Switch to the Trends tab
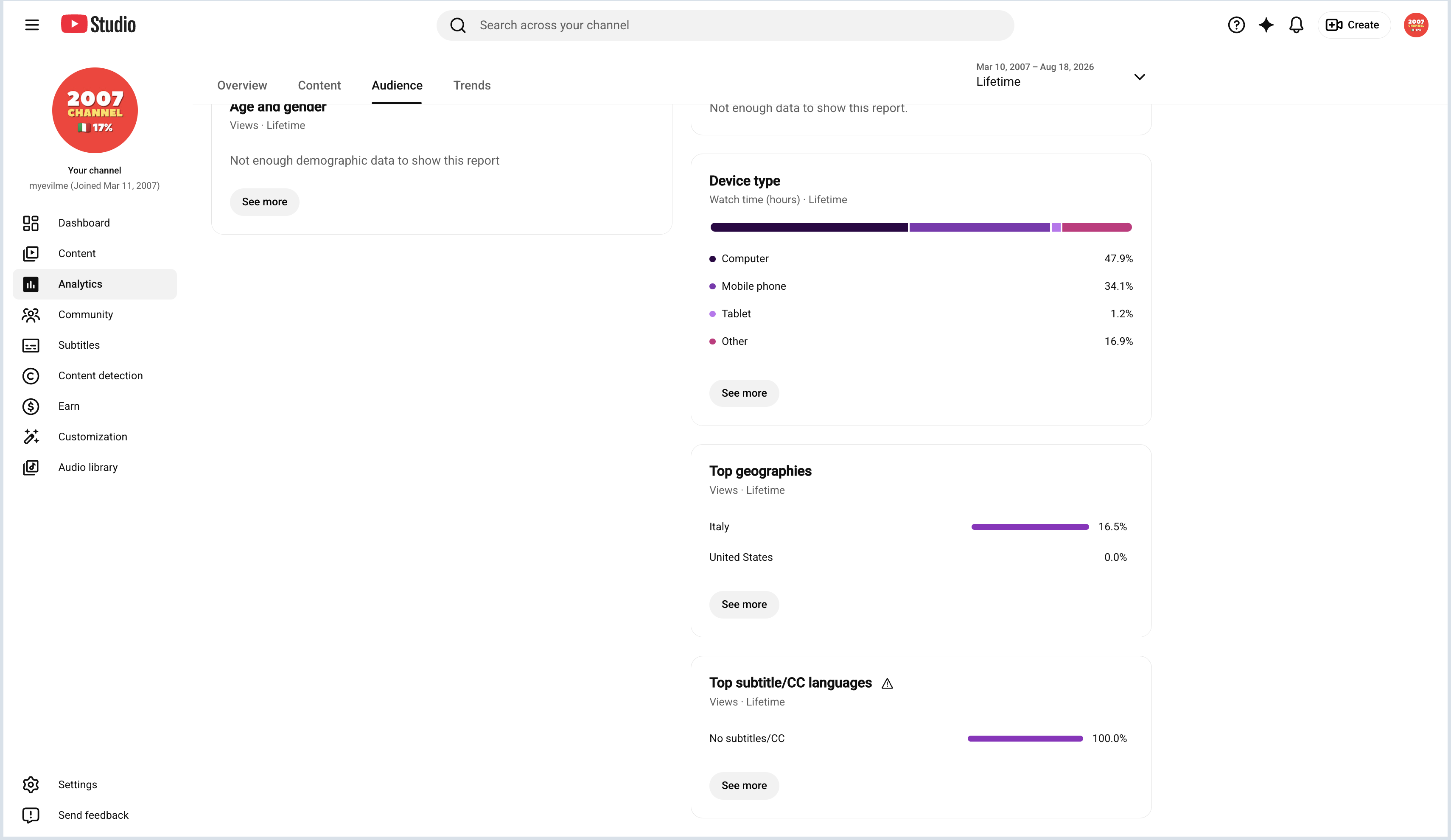 pos(472,85)
